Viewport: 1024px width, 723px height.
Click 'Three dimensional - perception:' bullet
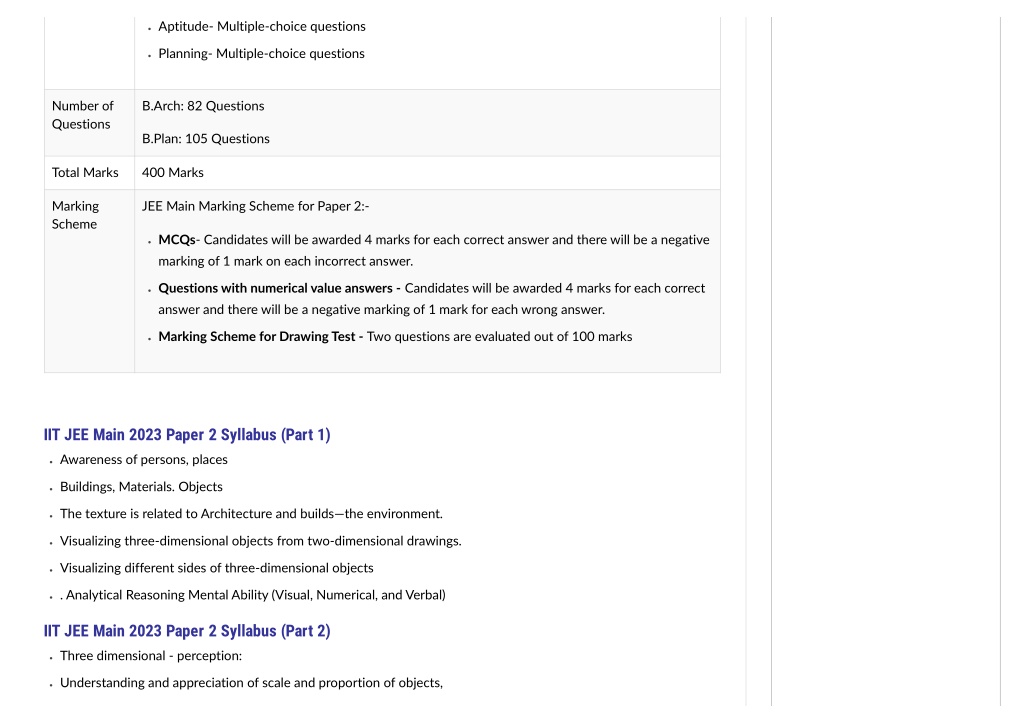[151, 656]
